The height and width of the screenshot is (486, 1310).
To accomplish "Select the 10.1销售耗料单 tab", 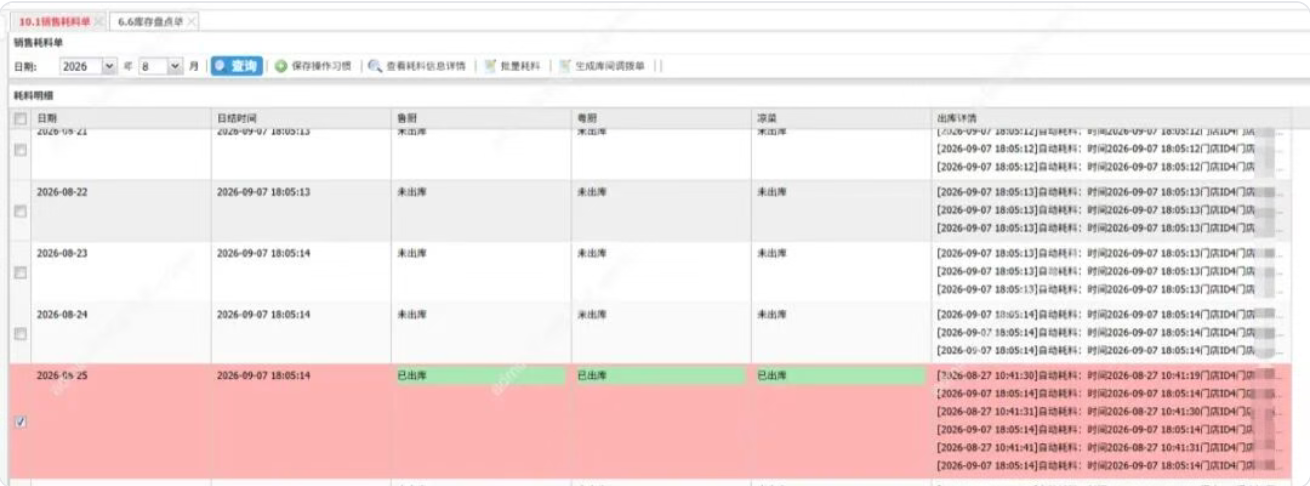I will (56, 21).
